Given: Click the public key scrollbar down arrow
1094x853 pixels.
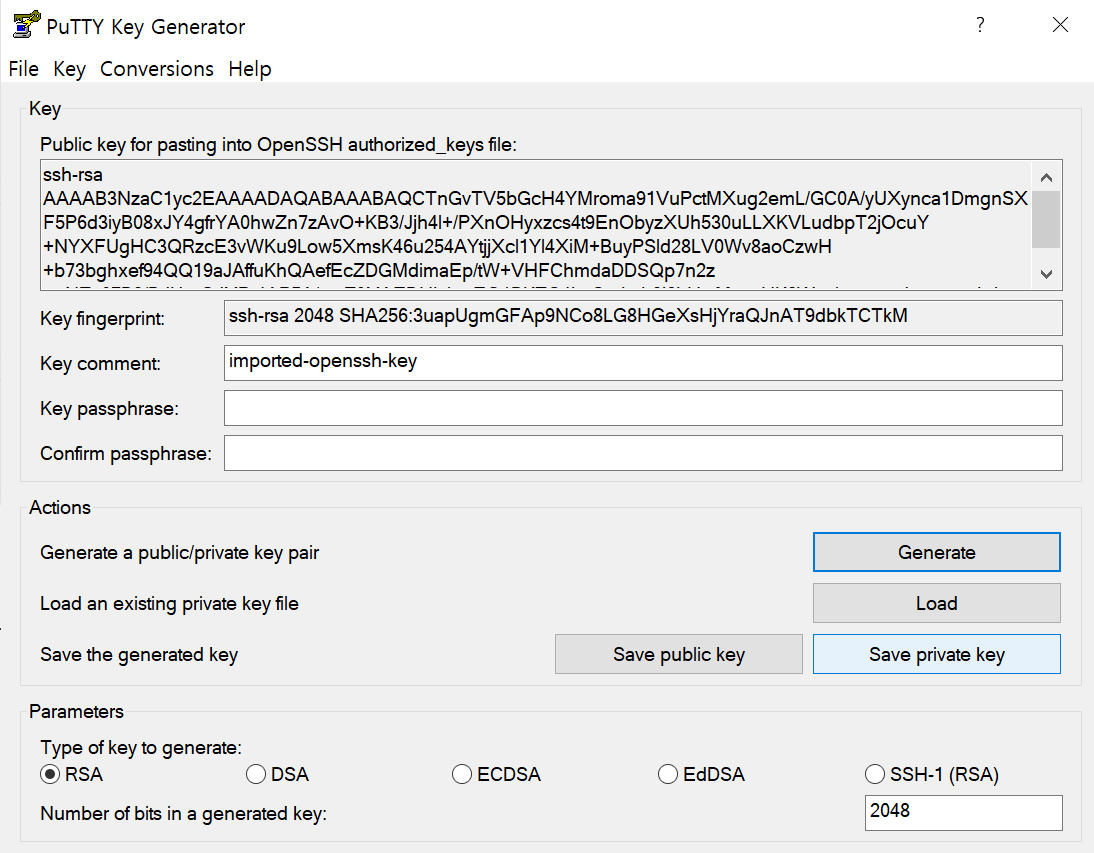Looking at the screenshot, I should point(1046,274).
